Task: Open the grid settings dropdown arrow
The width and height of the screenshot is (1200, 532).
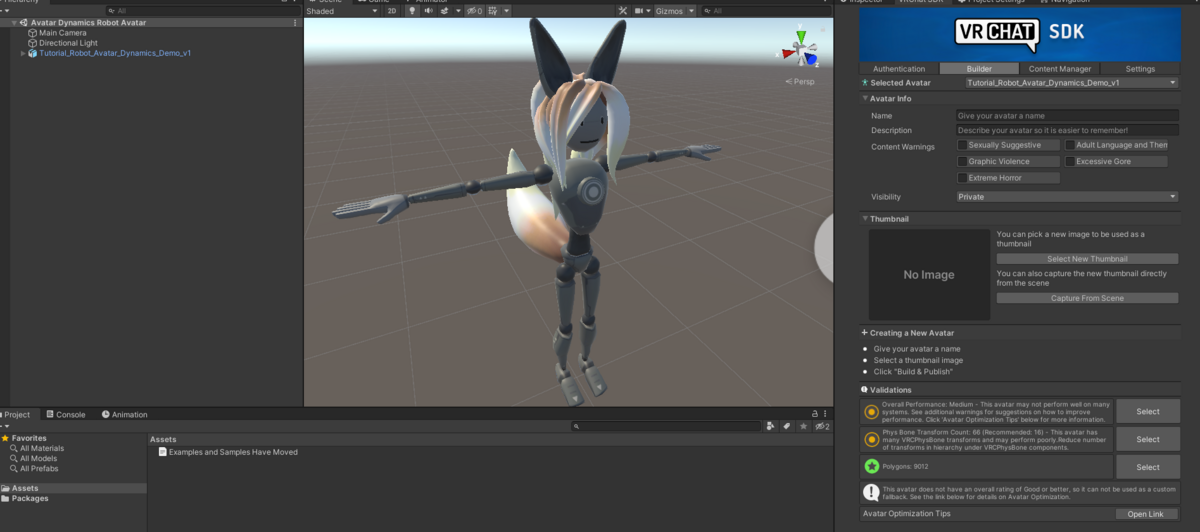Action: click(x=506, y=11)
